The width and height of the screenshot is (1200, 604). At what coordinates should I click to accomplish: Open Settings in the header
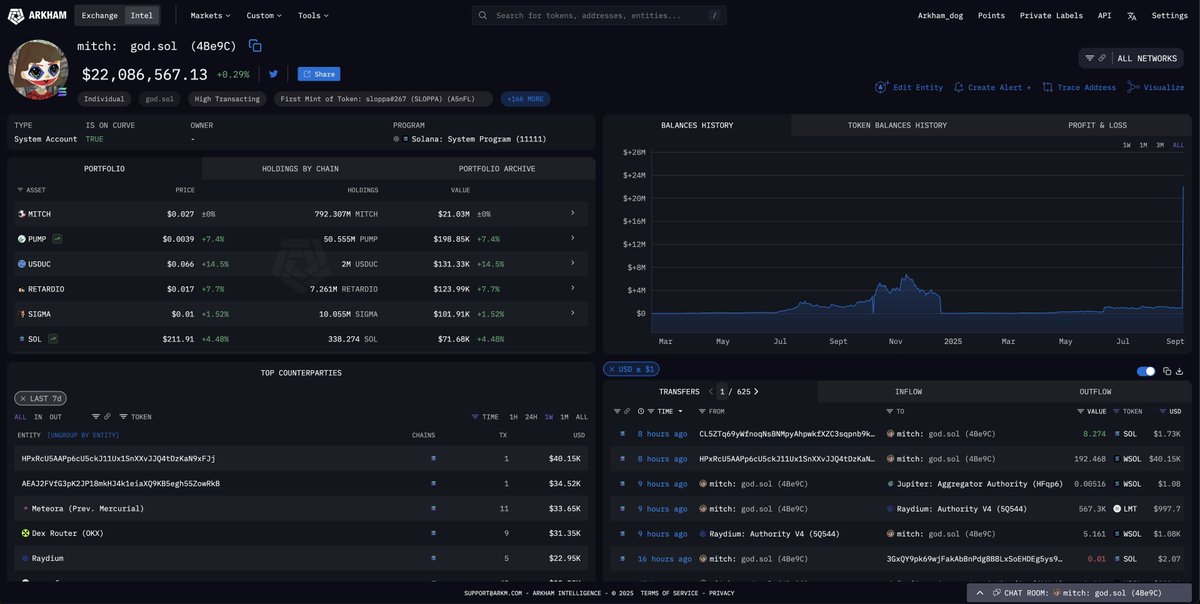pyautogui.click(x=1170, y=16)
